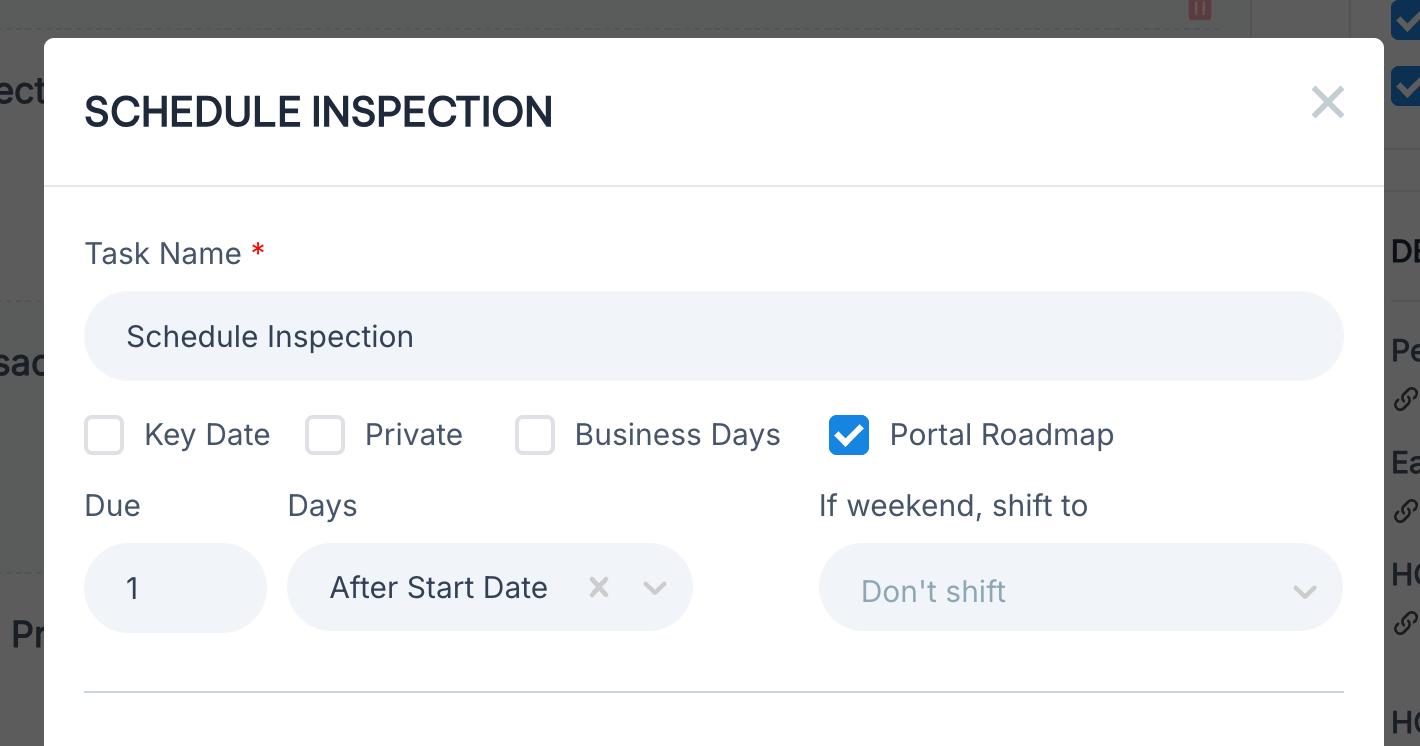Clear the After Start Date selection

click(x=598, y=587)
